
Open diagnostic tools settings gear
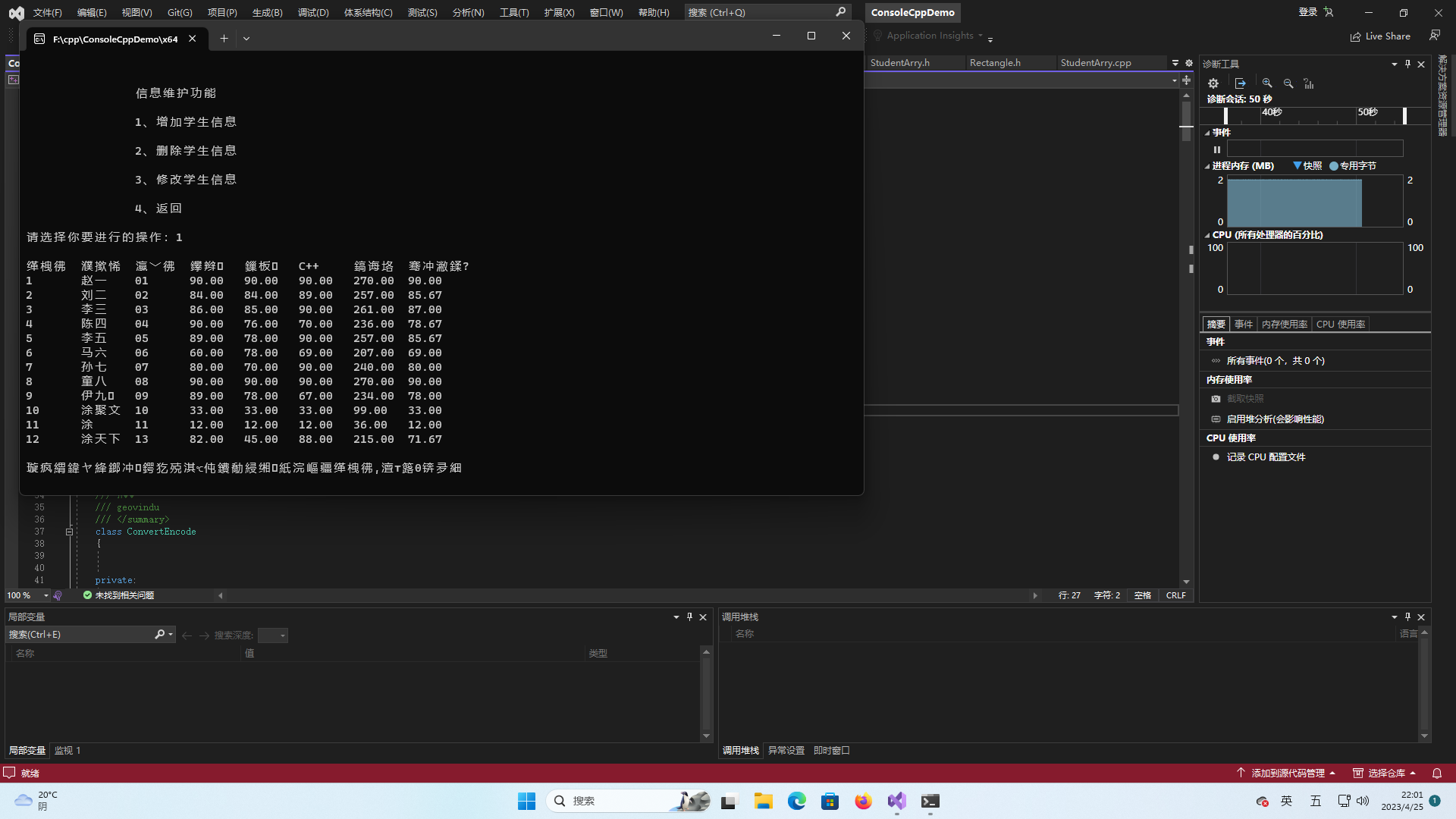pos(1213,83)
